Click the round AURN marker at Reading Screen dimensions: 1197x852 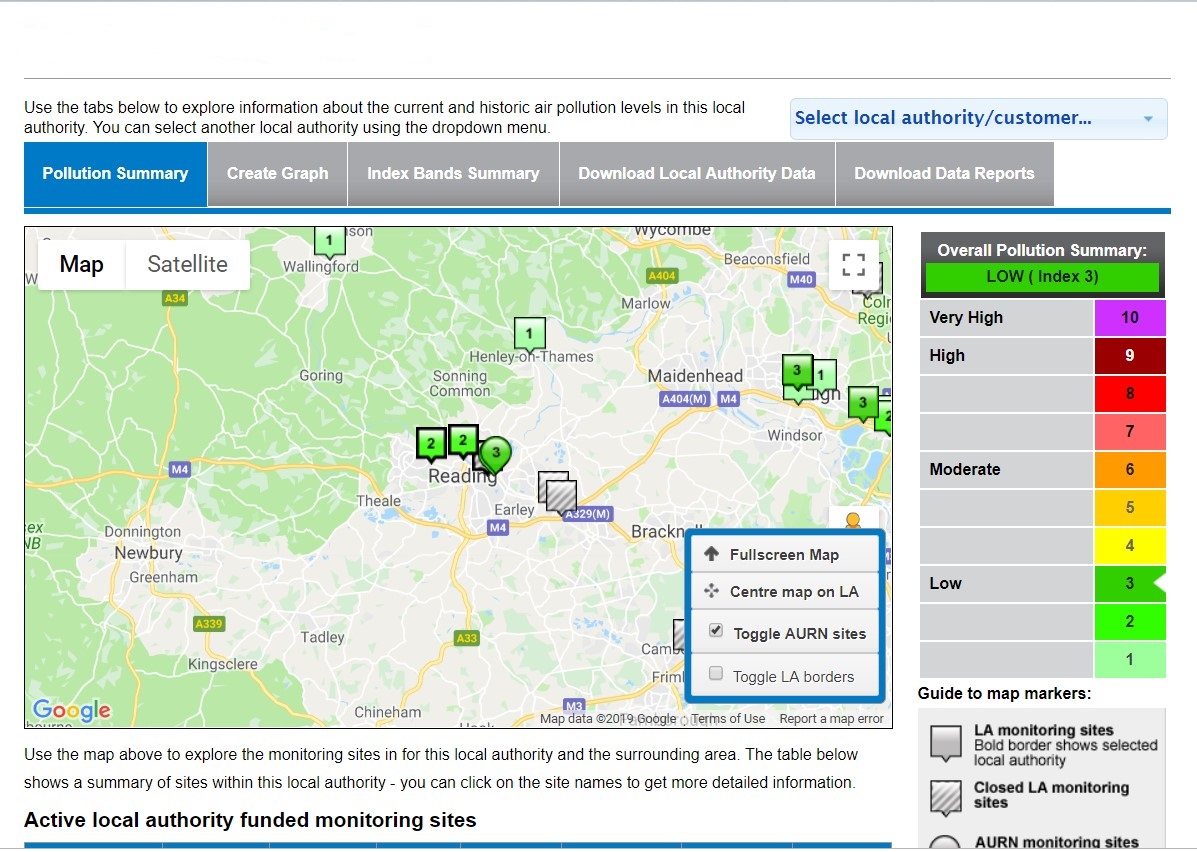click(x=495, y=453)
